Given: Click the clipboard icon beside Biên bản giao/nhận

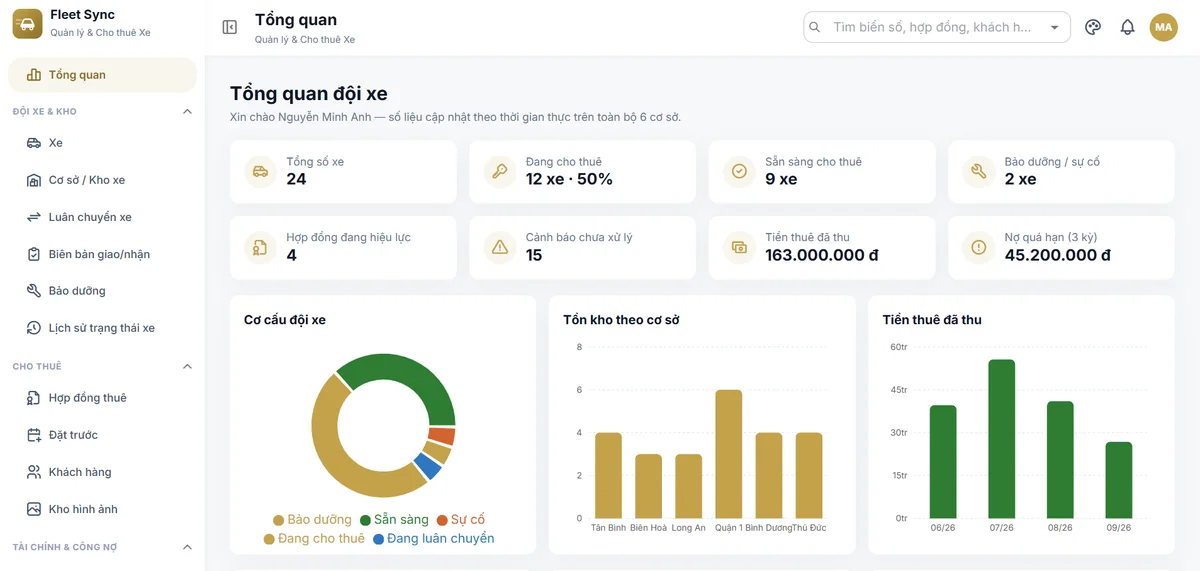Looking at the screenshot, I should (33, 254).
